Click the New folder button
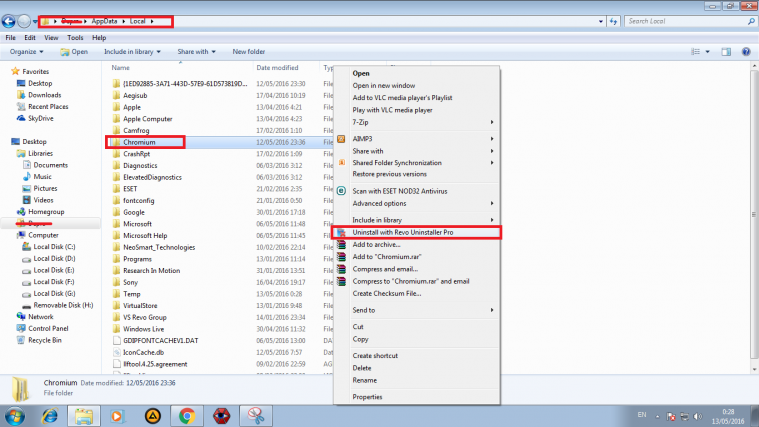 coord(248,52)
